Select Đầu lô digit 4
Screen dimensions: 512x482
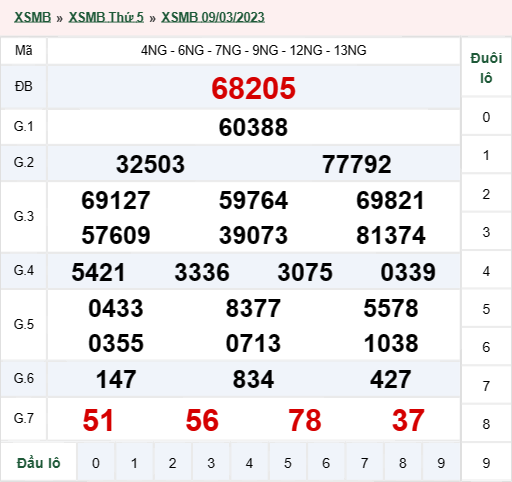[249, 463]
